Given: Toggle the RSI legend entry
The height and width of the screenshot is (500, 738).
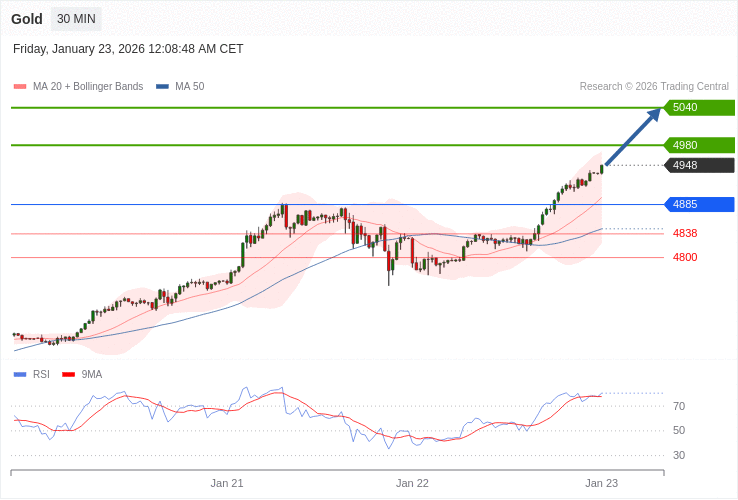Looking at the screenshot, I should [x=40, y=375].
